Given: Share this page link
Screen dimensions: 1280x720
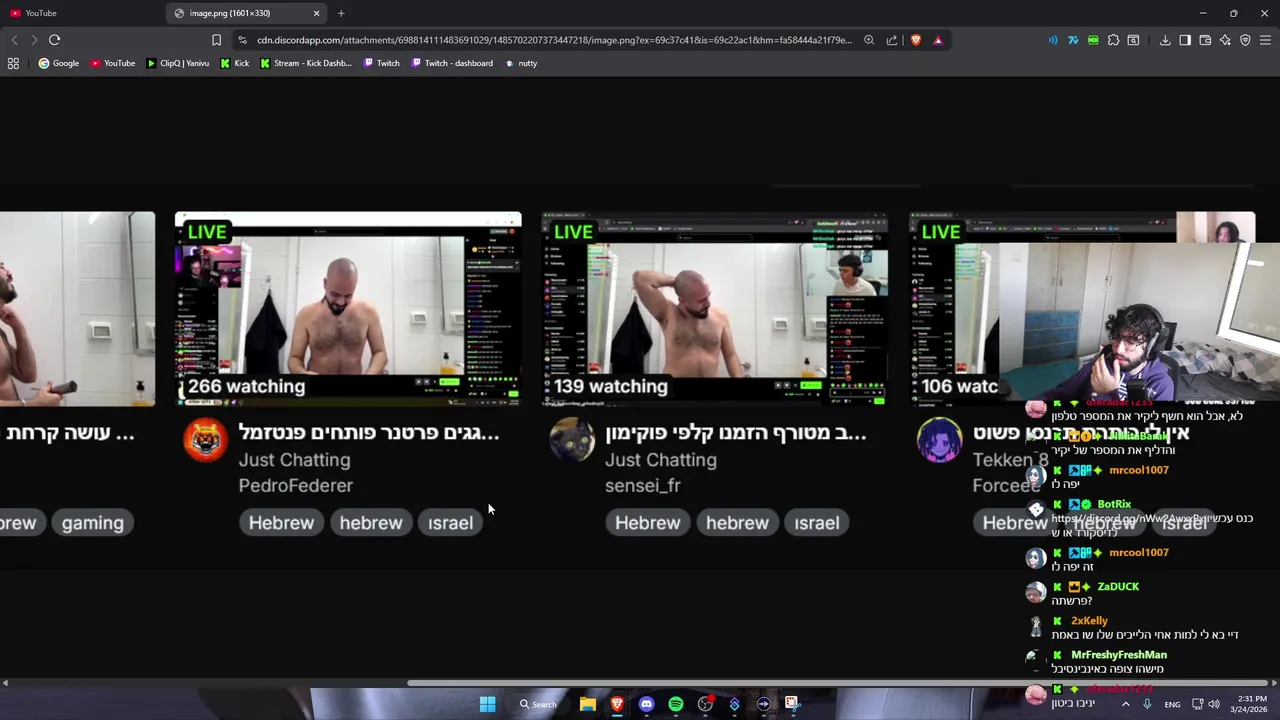Looking at the screenshot, I should click(892, 40).
